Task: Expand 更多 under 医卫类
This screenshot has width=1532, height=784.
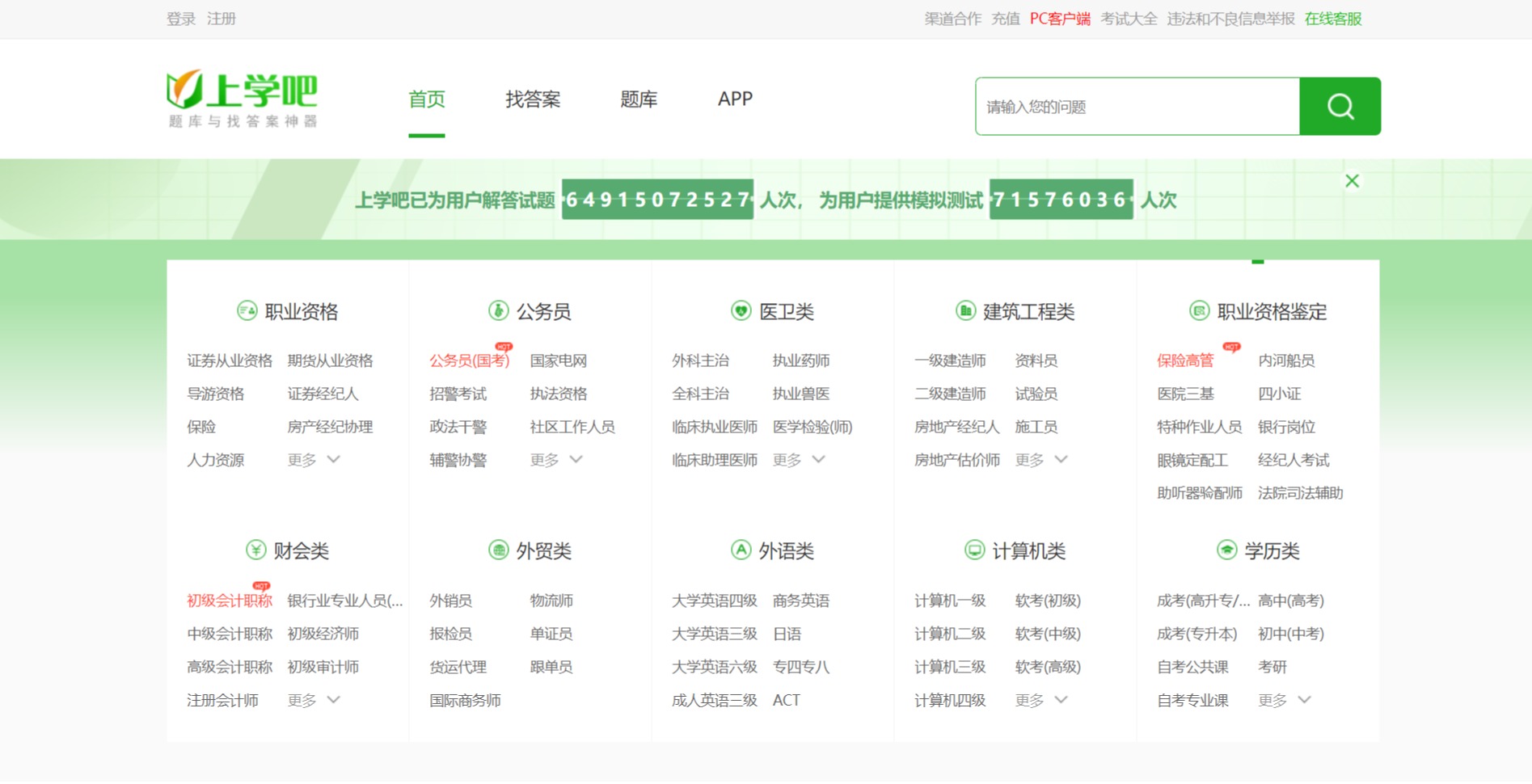Action: point(799,460)
